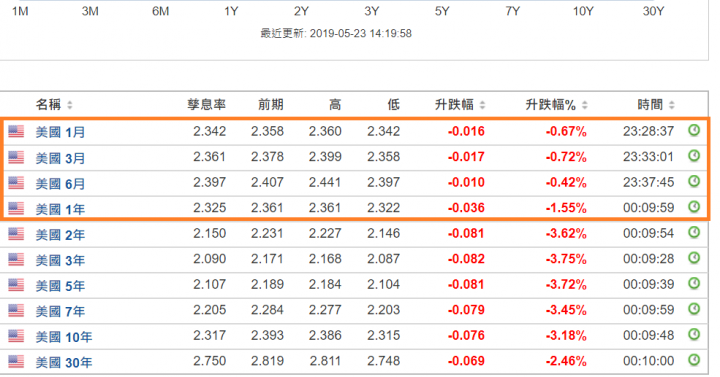
Task: Open the 美國 10年 bond link
Action: tap(64, 337)
